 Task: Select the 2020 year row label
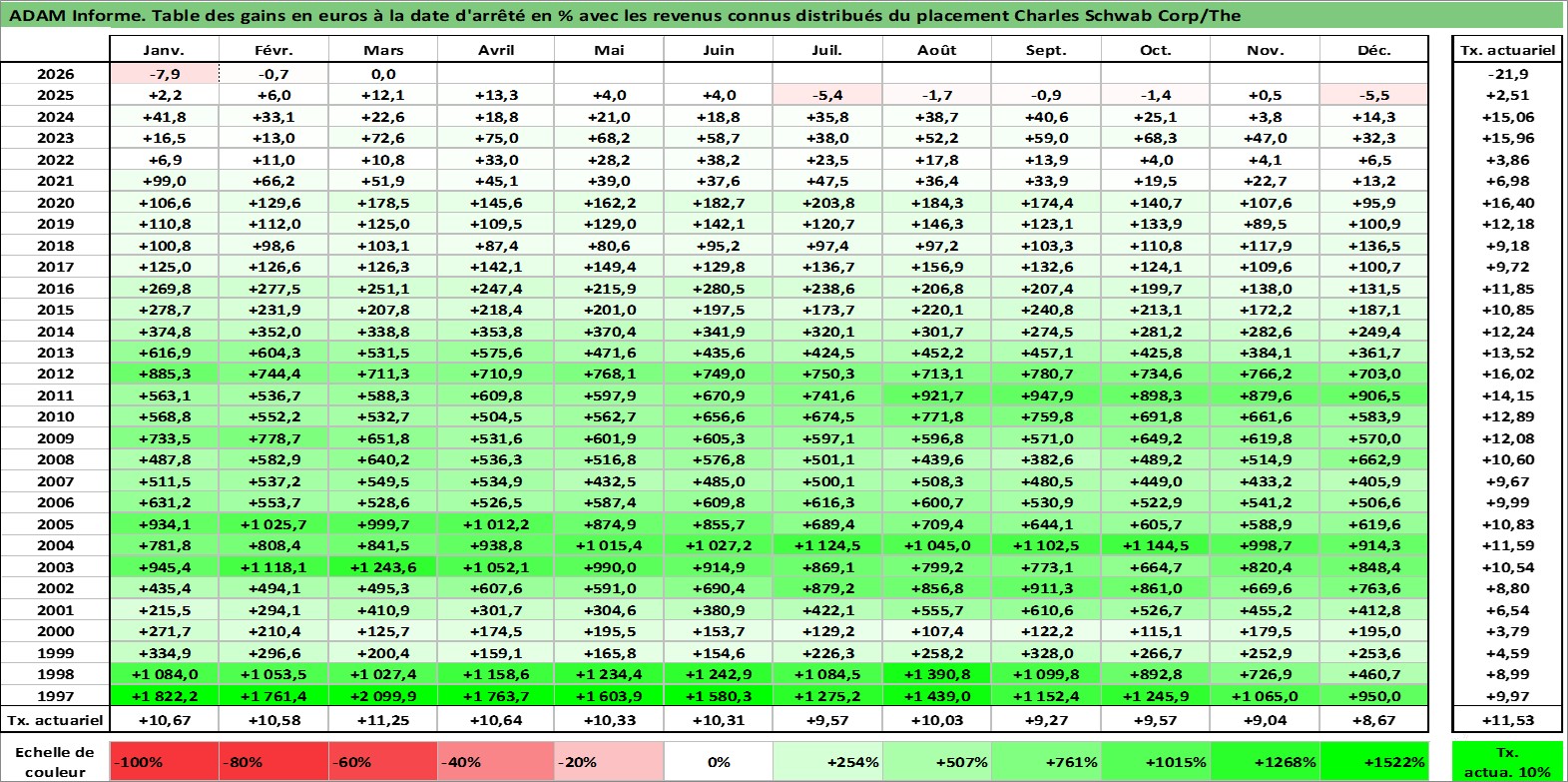pos(55,203)
